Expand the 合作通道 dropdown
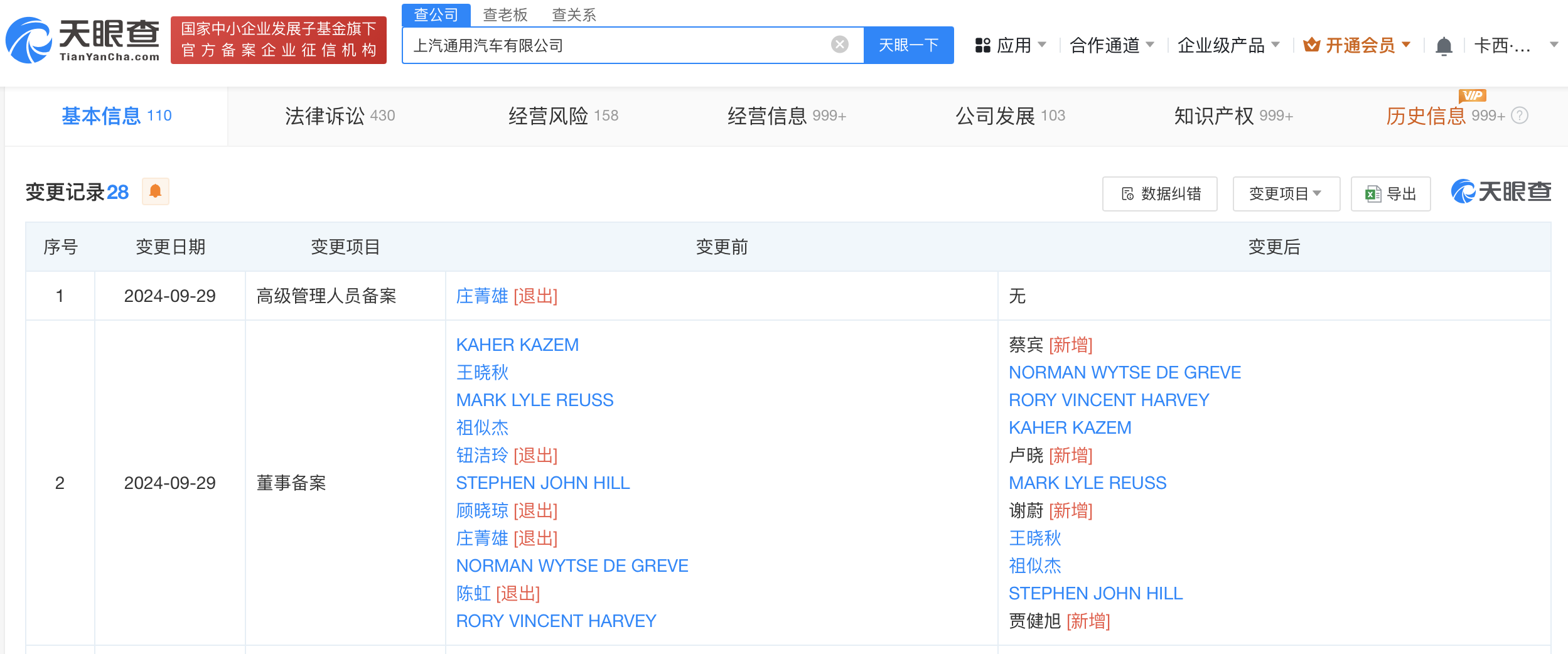Viewport: 1568px width, 654px height. tap(1112, 45)
